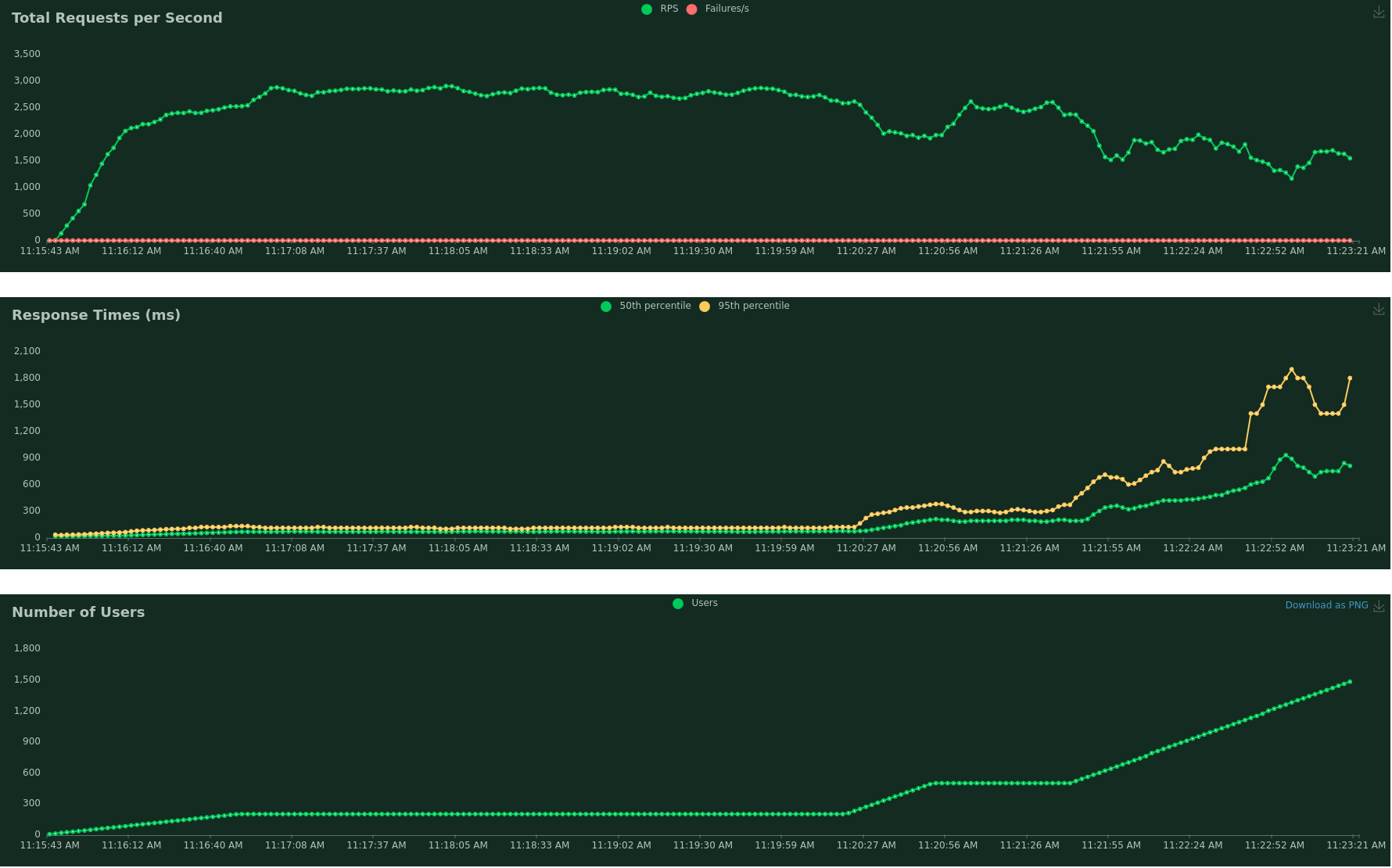The image size is (1392, 868).
Task: Click the 900 y-axis label on Response Times chart
Action: coord(31,457)
